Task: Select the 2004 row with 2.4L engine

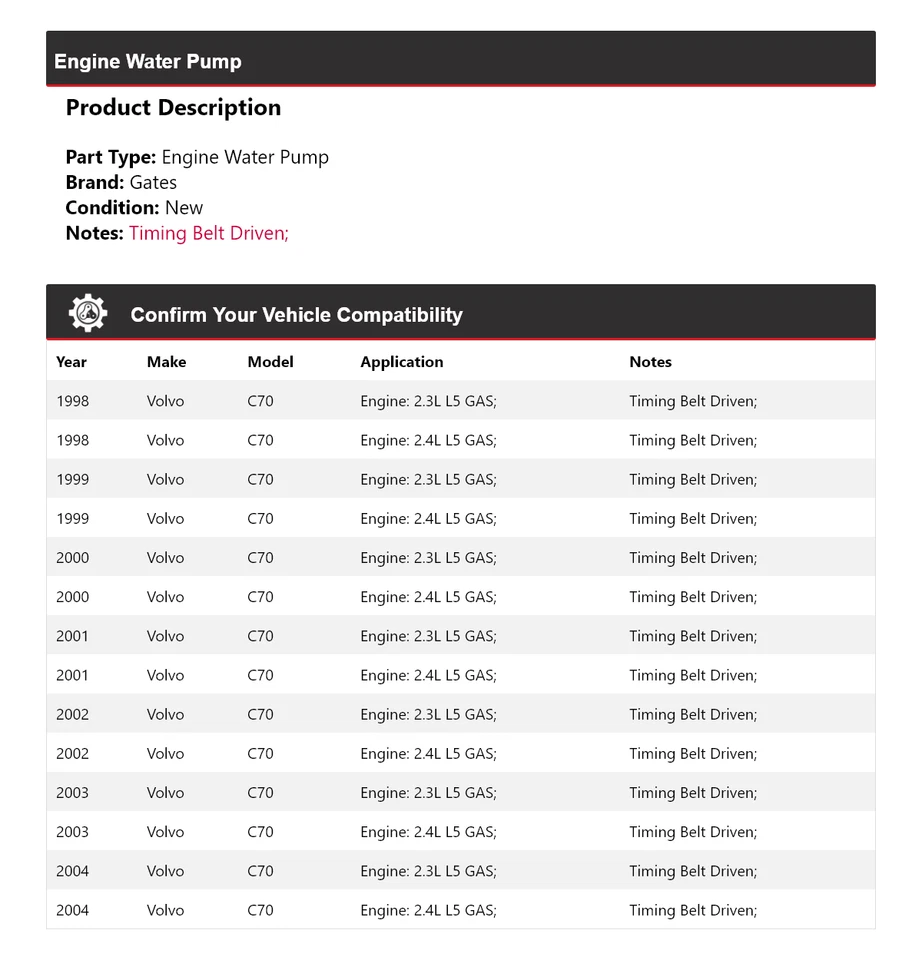Action: pyautogui.click(x=460, y=910)
